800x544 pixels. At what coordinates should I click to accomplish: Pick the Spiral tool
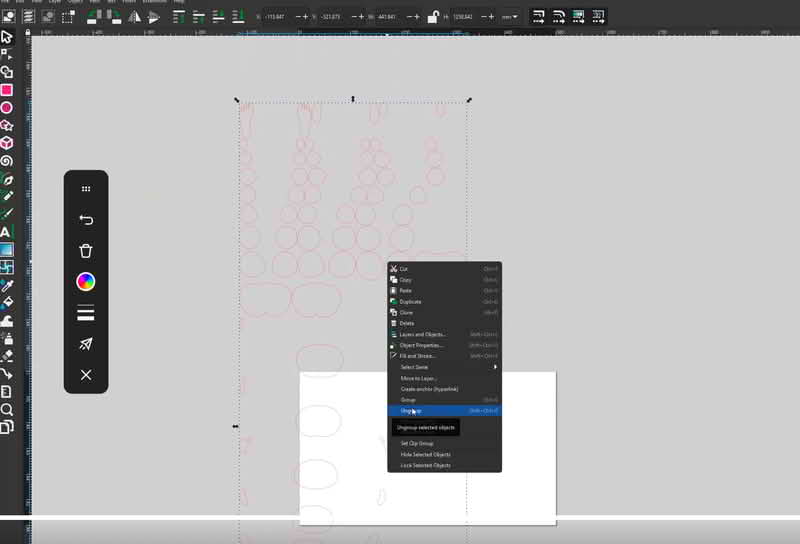pos(6,161)
